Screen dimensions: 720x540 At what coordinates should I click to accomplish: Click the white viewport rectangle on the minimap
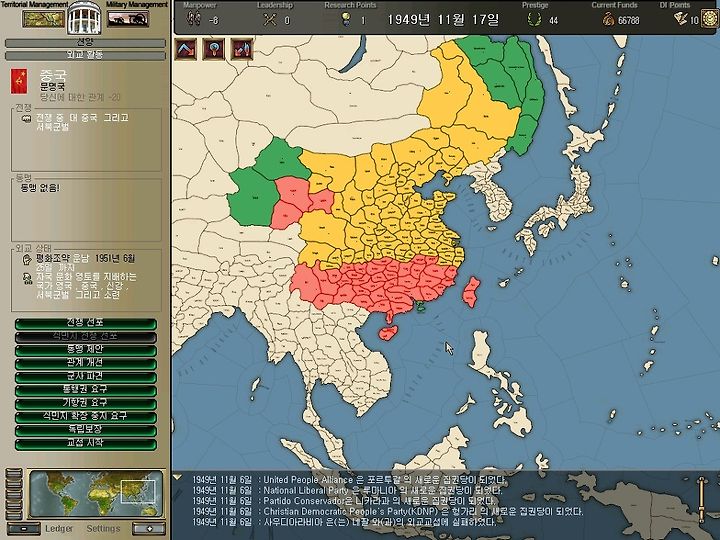point(138,492)
